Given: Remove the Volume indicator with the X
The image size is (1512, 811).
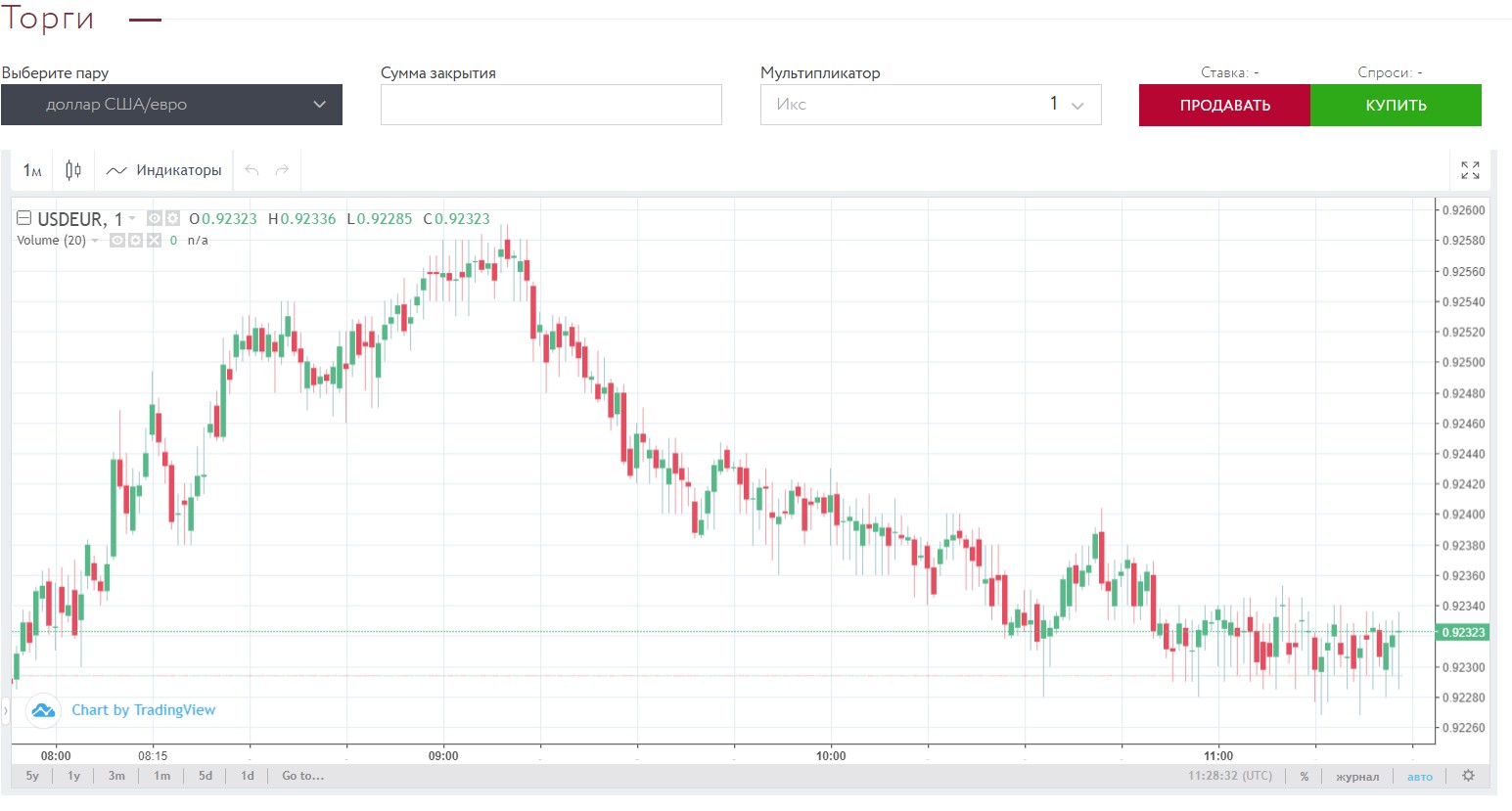Looking at the screenshot, I should (x=154, y=240).
